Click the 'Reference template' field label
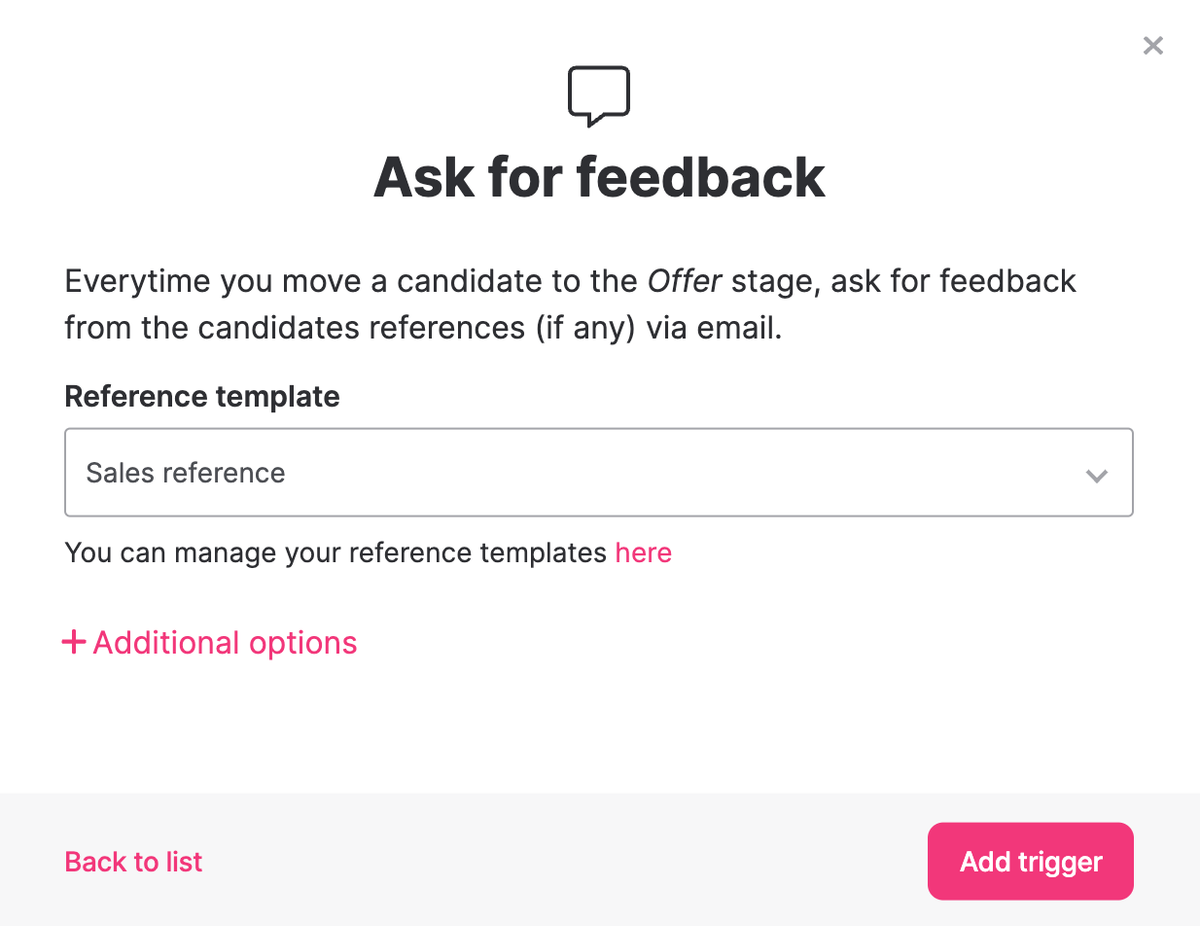Image resolution: width=1200 pixels, height=926 pixels. tap(202, 397)
